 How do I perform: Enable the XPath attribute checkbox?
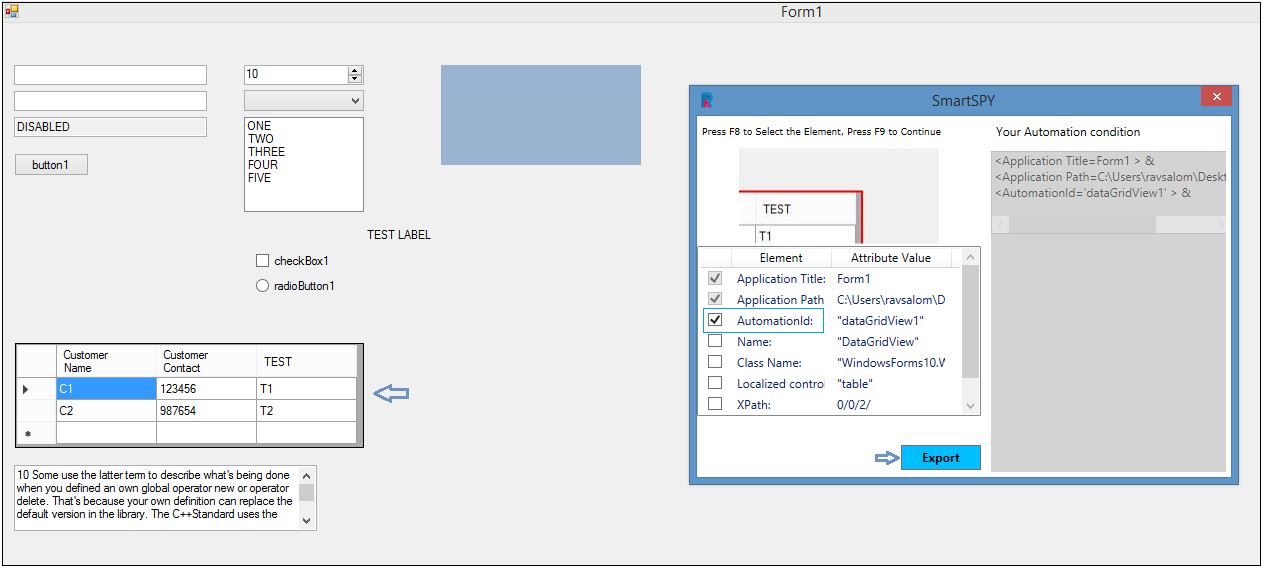715,404
